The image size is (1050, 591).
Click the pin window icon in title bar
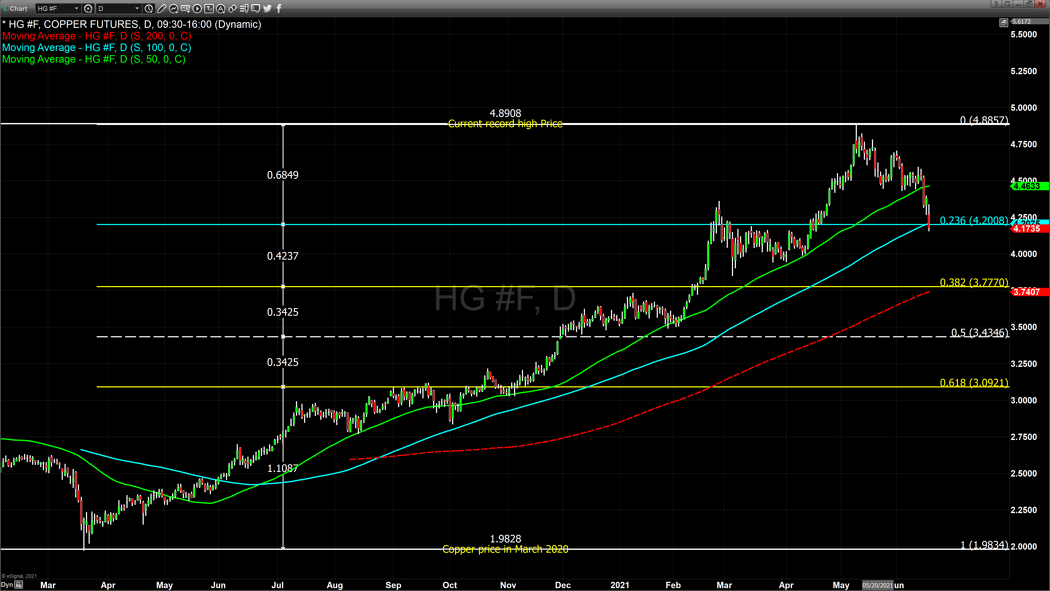[x=1006, y=4]
